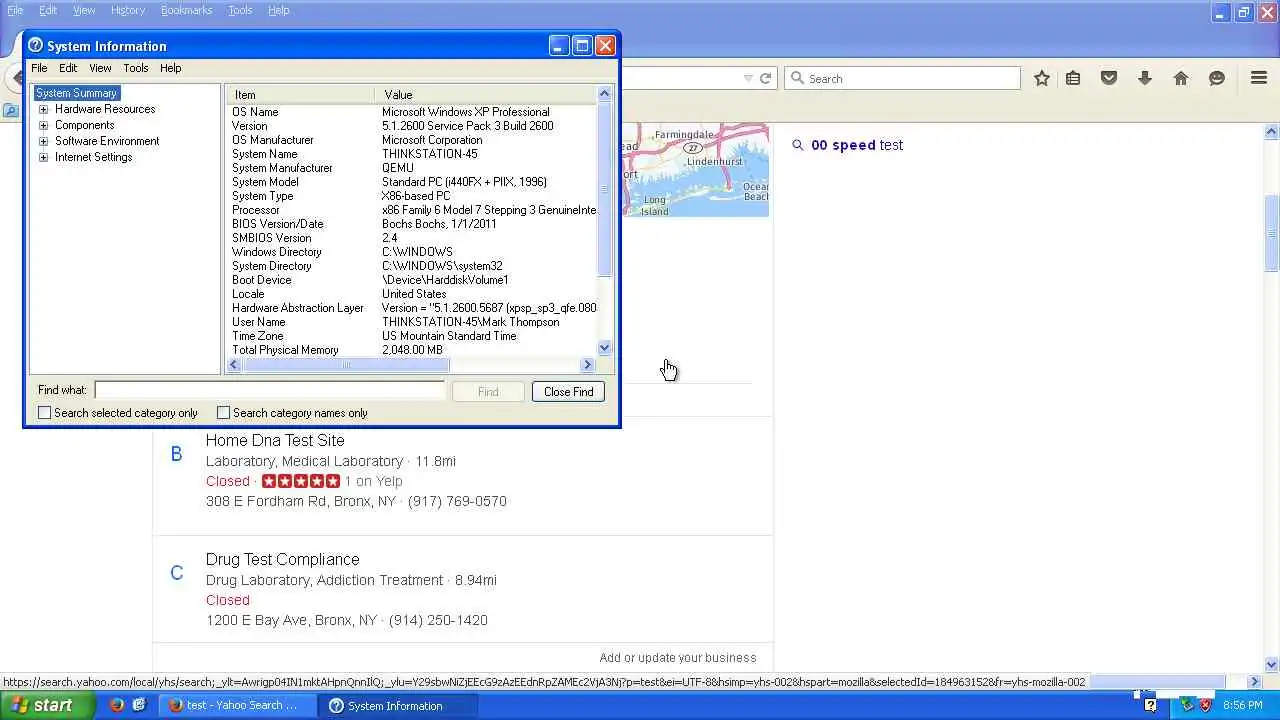This screenshot has height=720, width=1280.
Task: Click the details list scroll-down arrow
Action: coord(604,348)
